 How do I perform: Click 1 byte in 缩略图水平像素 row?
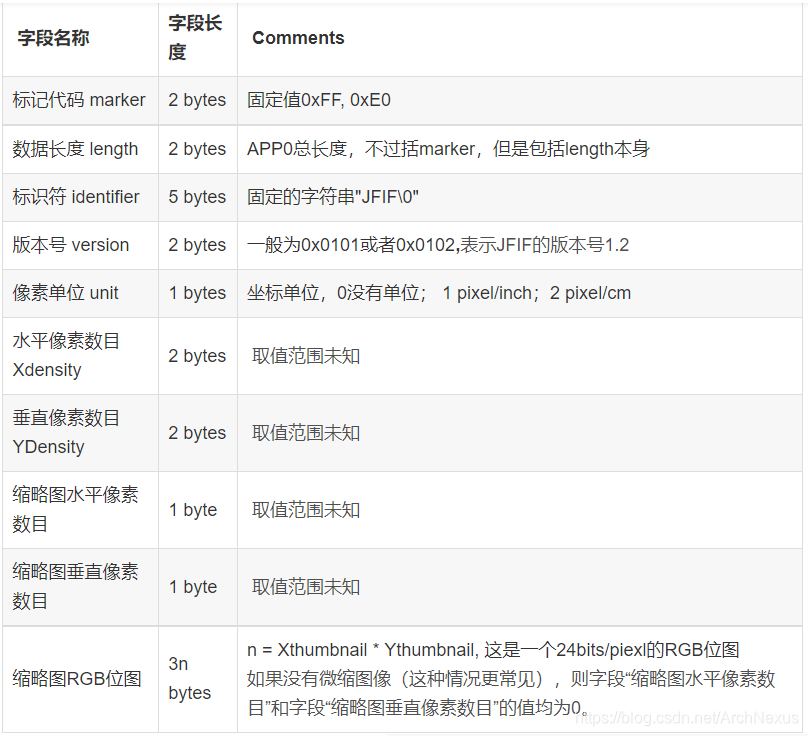[193, 510]
